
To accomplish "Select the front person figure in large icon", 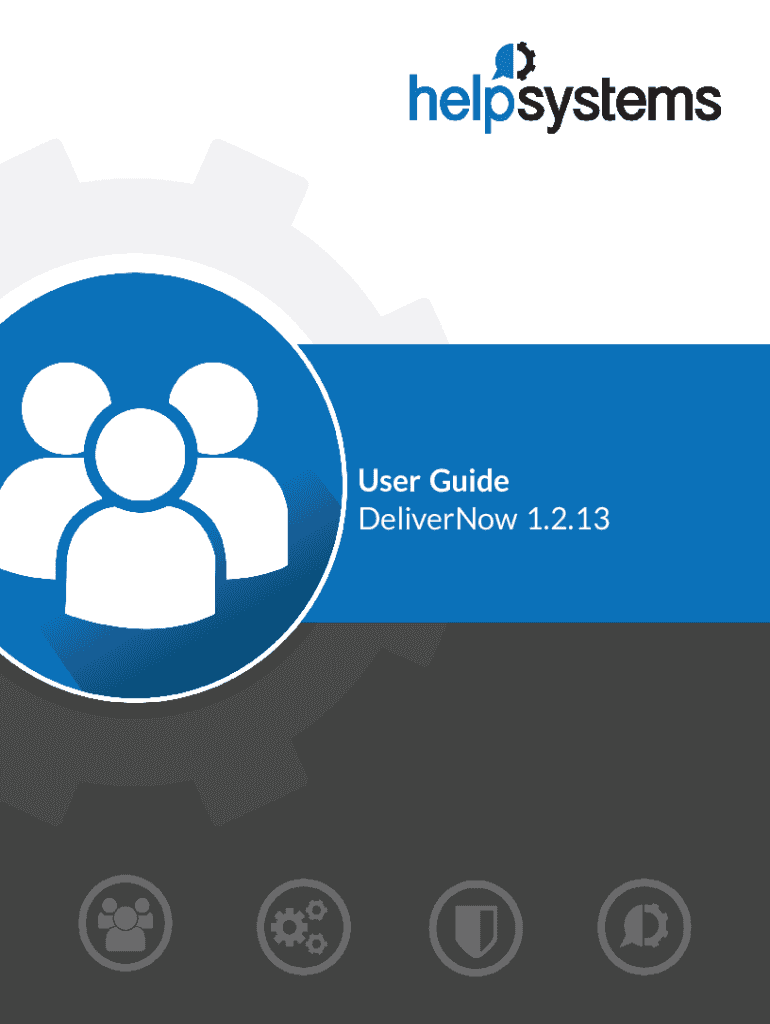I will [x=140, y=520].
